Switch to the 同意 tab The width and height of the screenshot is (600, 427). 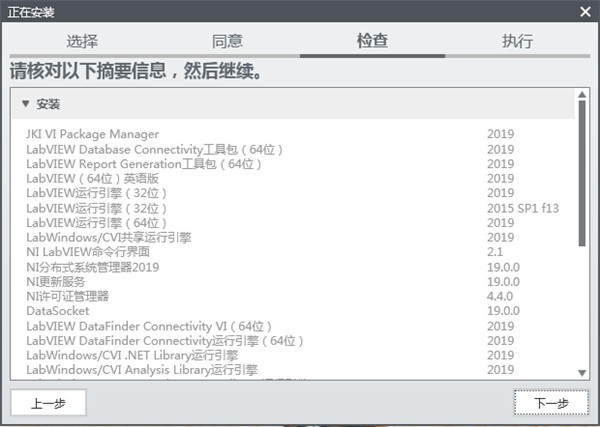point(227,41)
